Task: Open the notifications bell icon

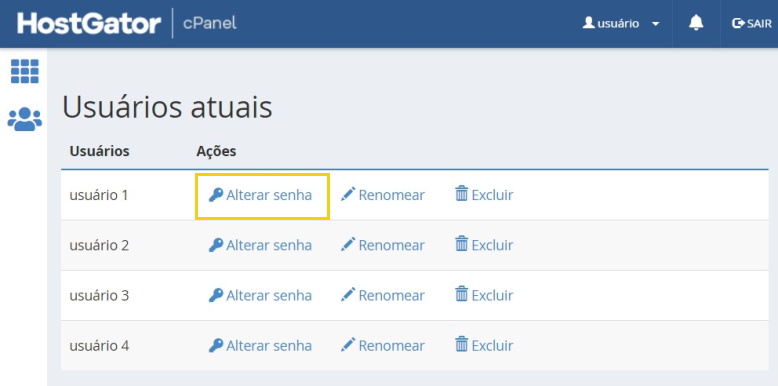Action: [696, 23]
